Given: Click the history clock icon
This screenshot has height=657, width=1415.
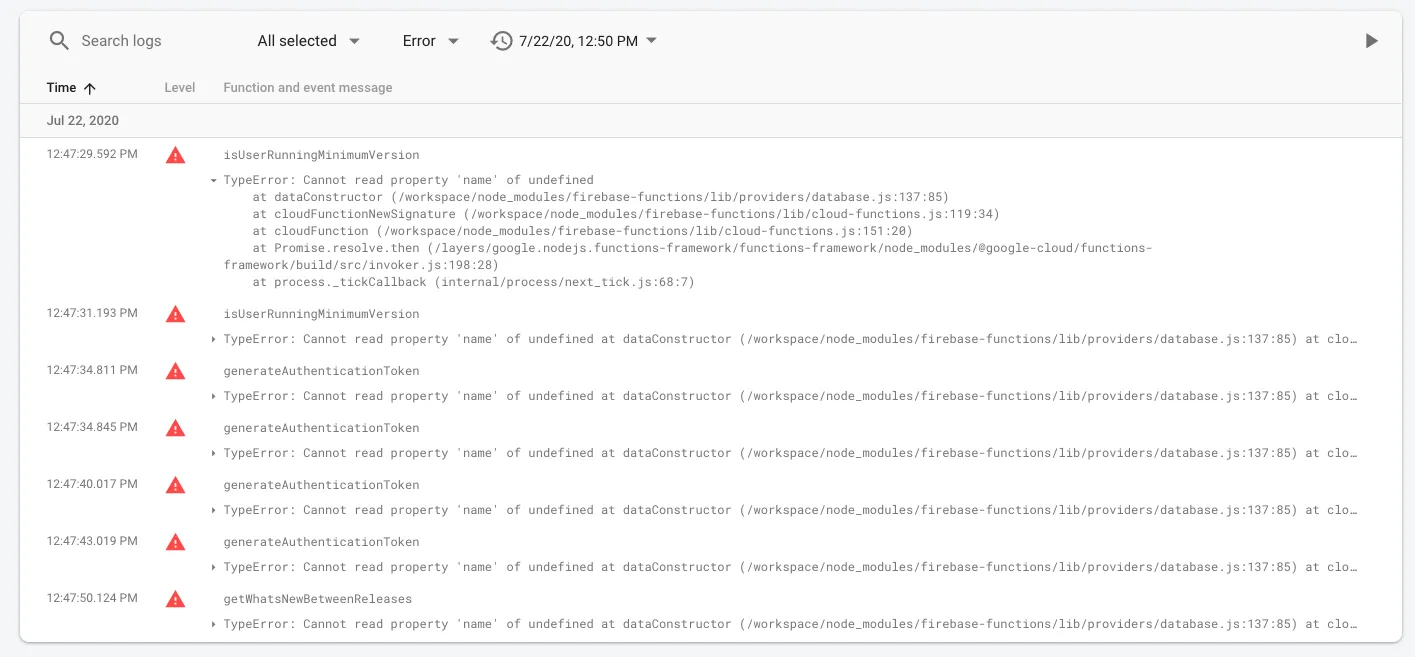Looking at the screenshot, I should tap(501, 41).
